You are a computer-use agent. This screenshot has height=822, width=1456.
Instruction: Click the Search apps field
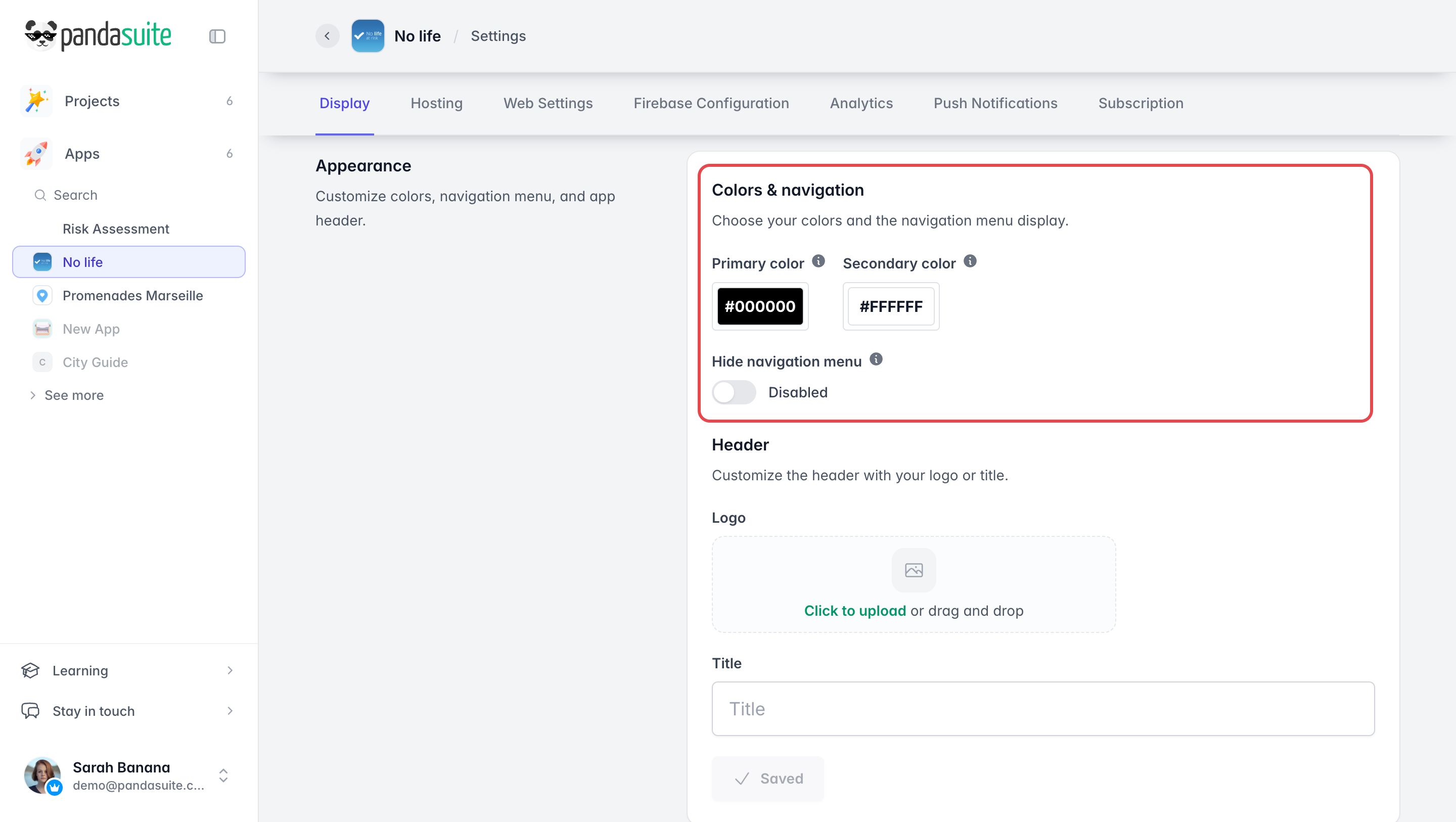(129, 195)
